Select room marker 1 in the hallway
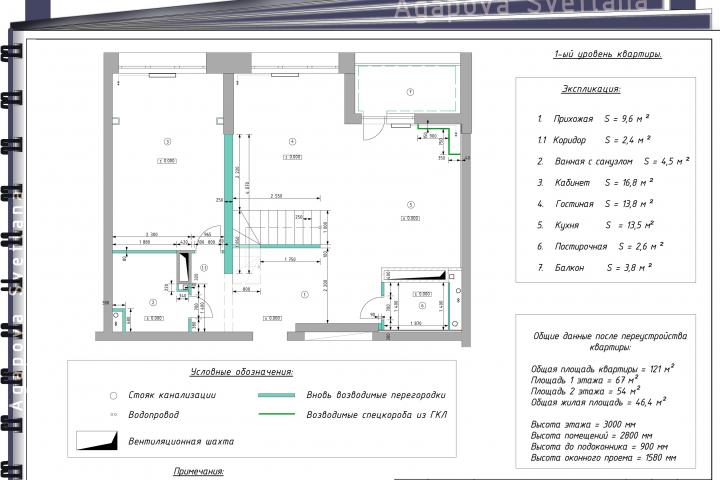 [304, 294]
